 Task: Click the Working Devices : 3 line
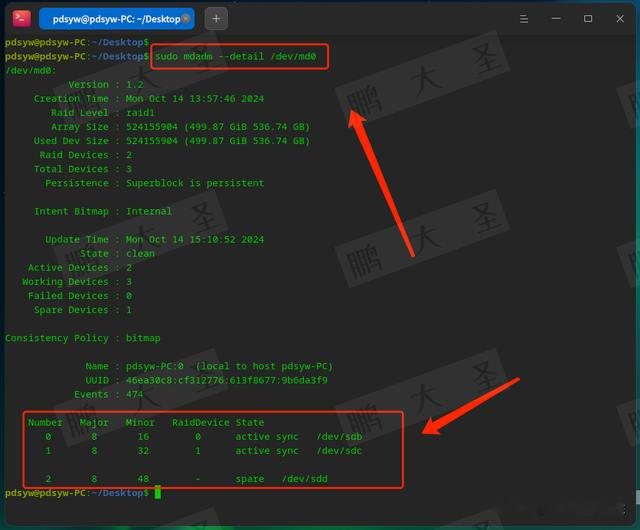(77, 282)
